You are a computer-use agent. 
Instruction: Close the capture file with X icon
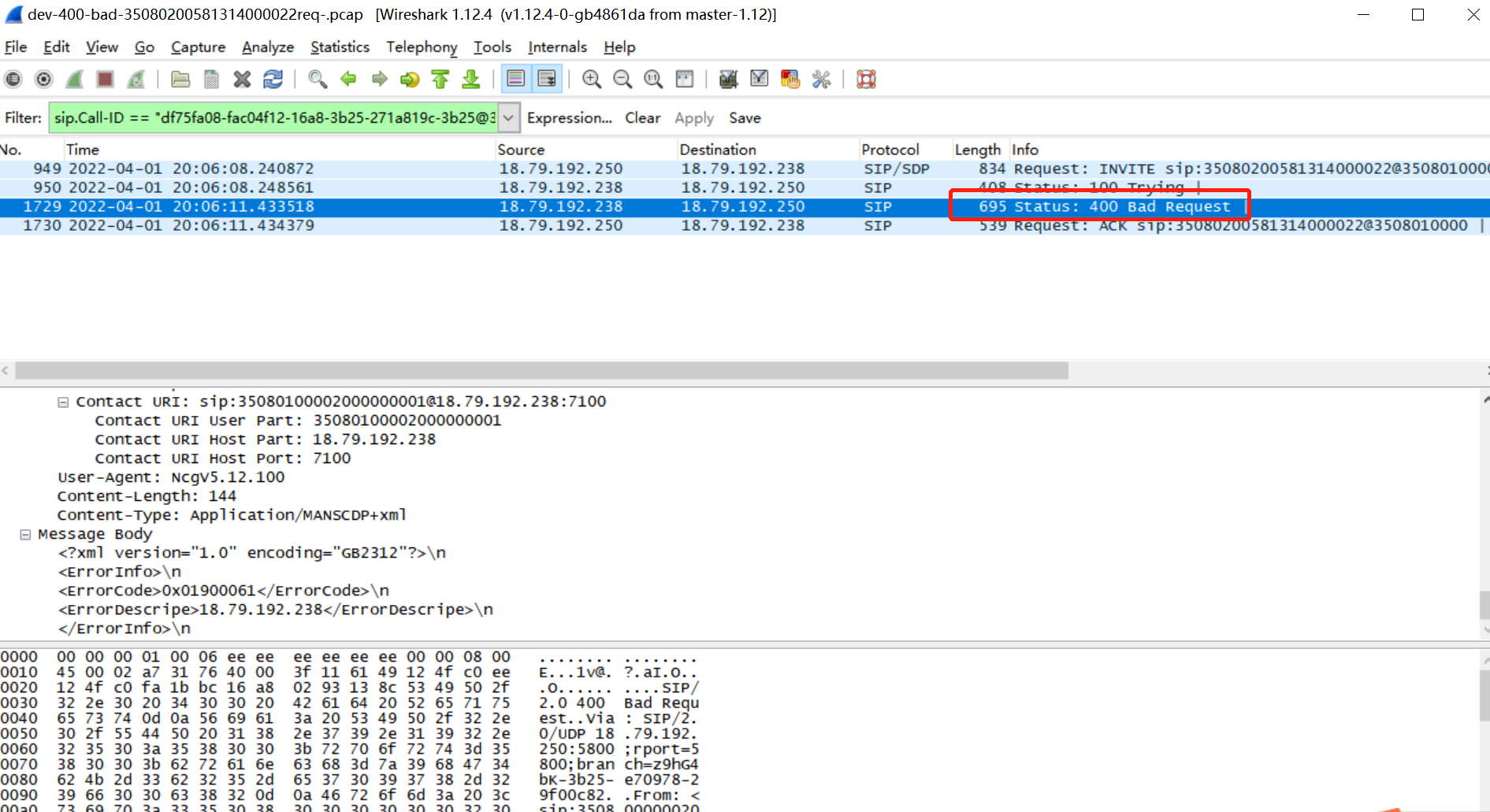[242, 80]
